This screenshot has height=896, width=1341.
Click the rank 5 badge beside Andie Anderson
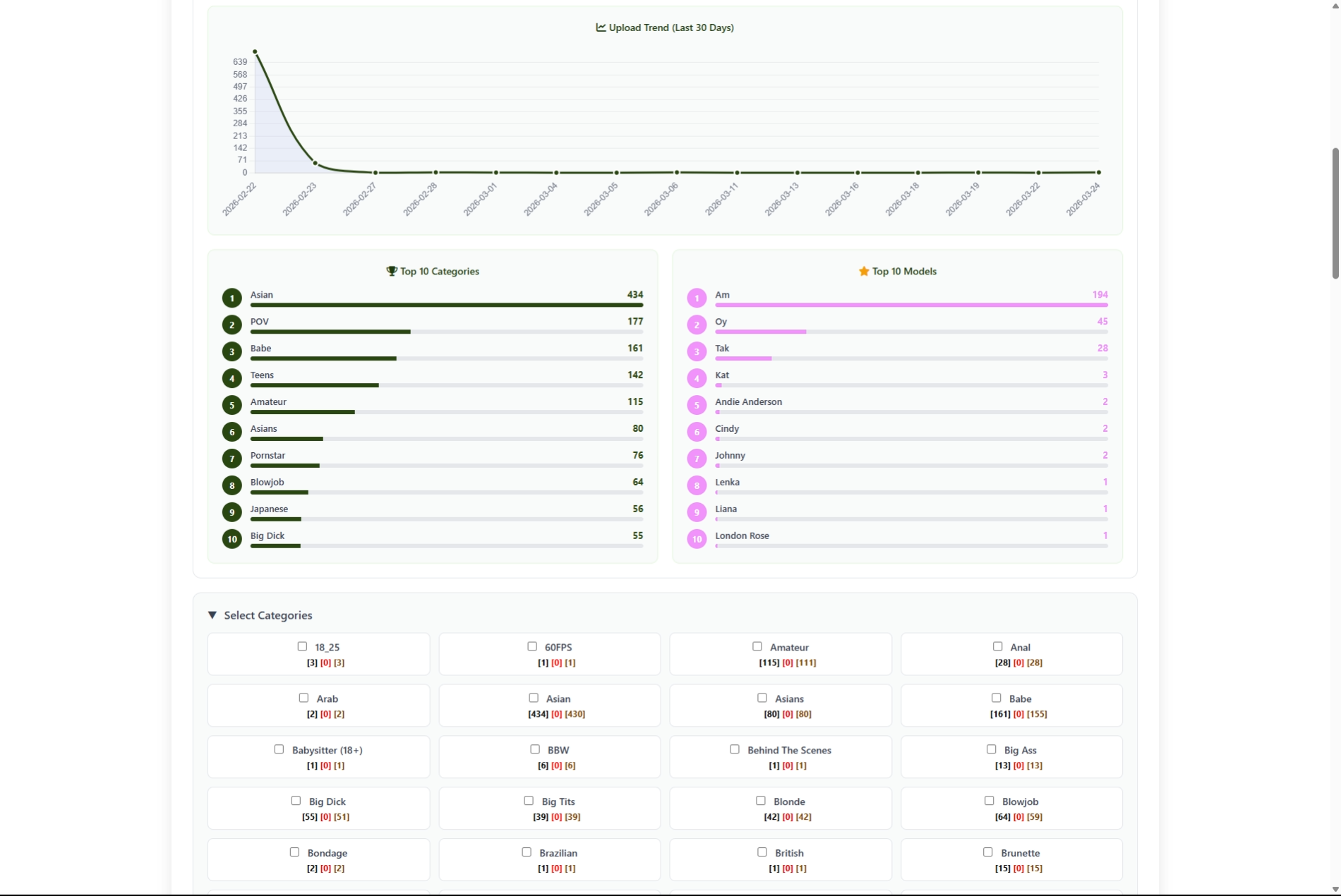(x=697, y=405)
